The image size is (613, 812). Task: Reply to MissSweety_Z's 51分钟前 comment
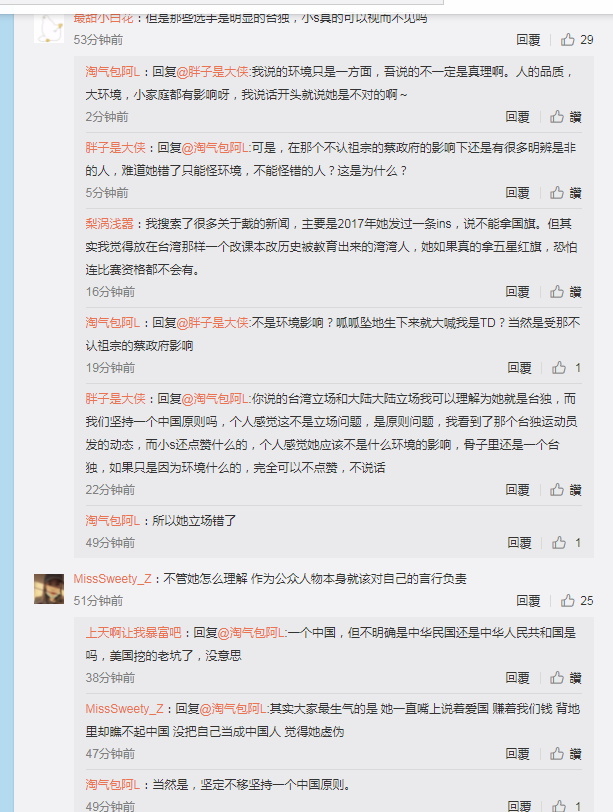pos(528,601)
